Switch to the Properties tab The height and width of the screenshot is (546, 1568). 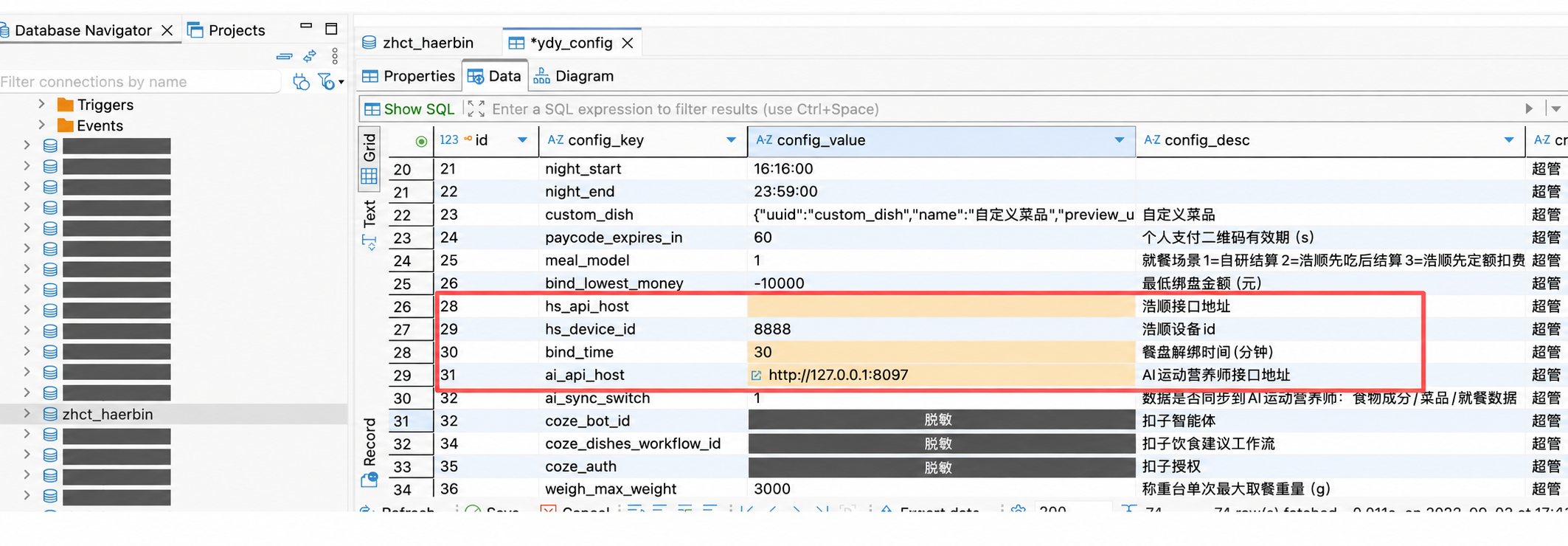(x=409, y=76)
